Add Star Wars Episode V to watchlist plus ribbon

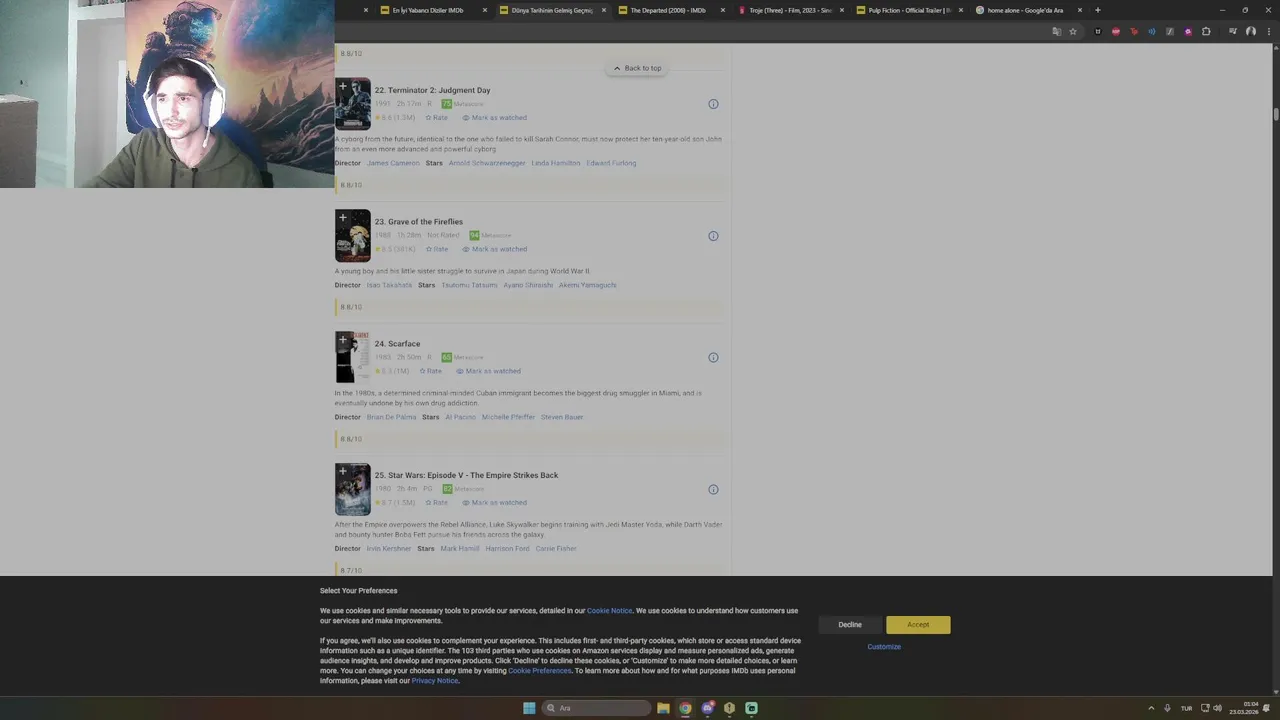342,471
